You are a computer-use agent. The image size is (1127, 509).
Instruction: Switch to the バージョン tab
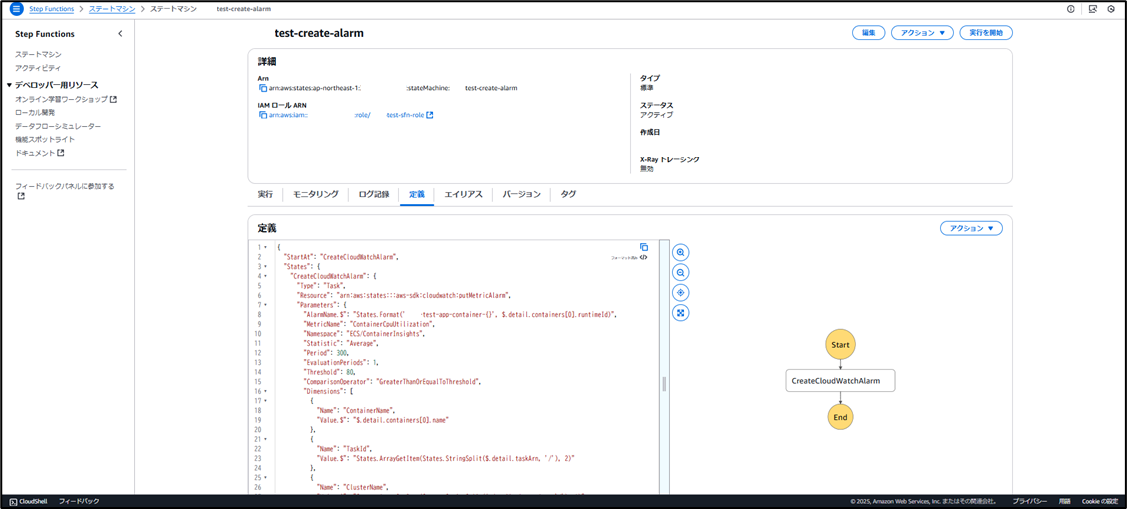point(521,194)
